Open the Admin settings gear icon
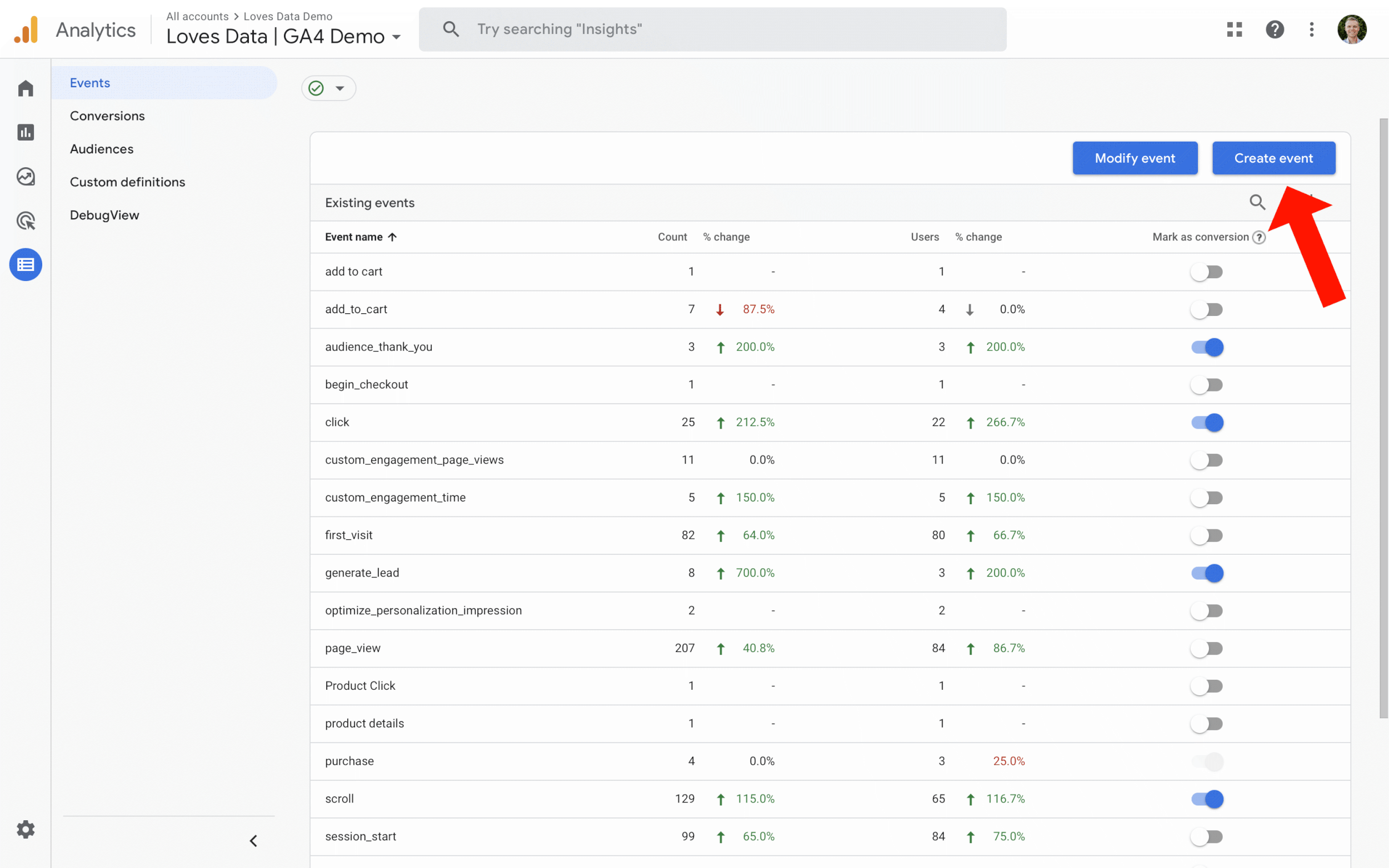This screenshot has width=1389, height=868. coord(25,829)
